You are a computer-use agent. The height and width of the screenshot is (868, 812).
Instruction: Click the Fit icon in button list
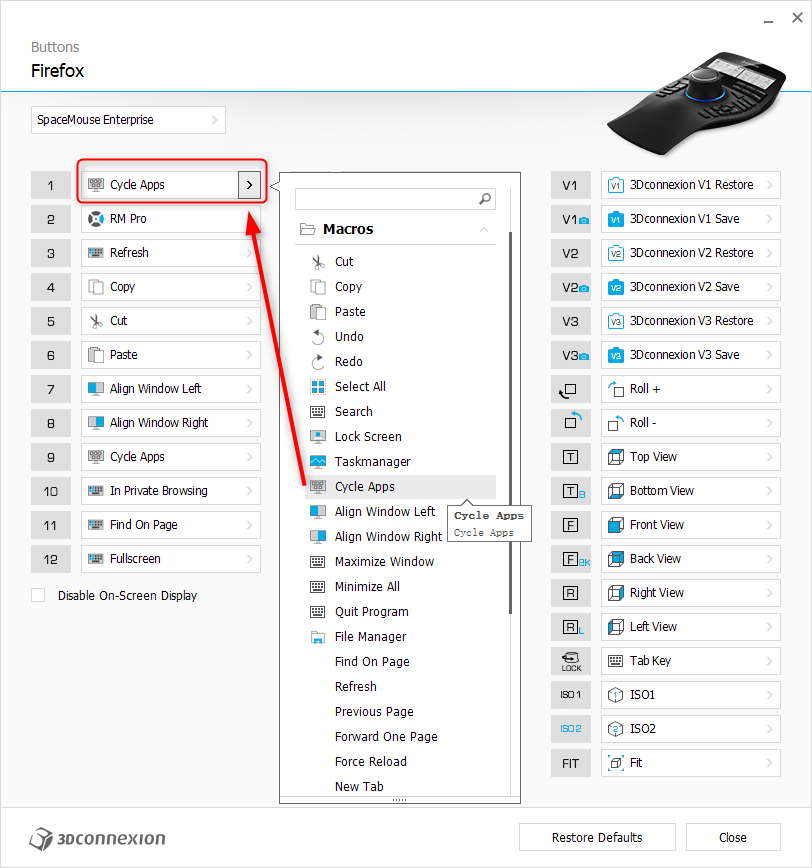tap(616, 763)
